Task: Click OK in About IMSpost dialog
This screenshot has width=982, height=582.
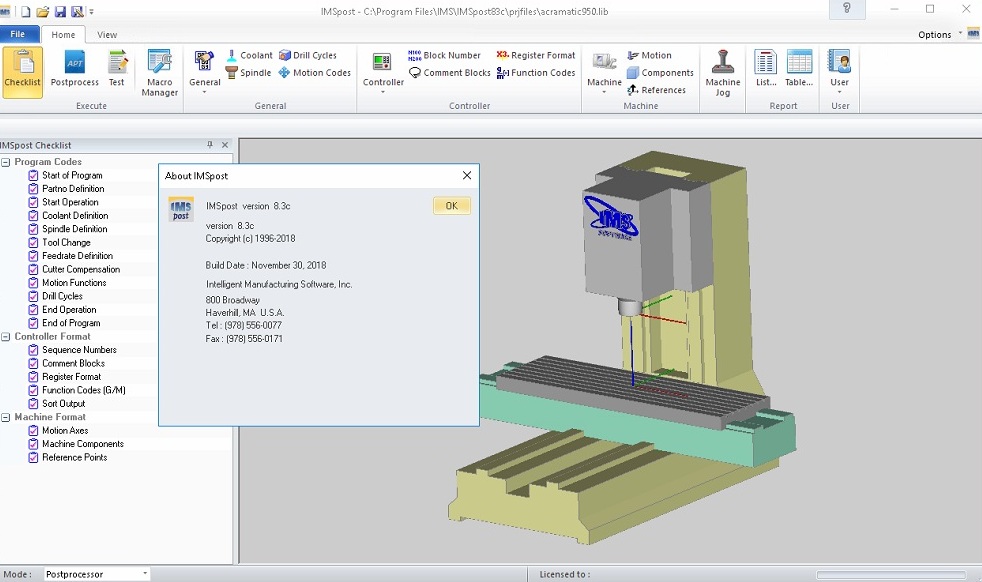Action: [452, 205]
